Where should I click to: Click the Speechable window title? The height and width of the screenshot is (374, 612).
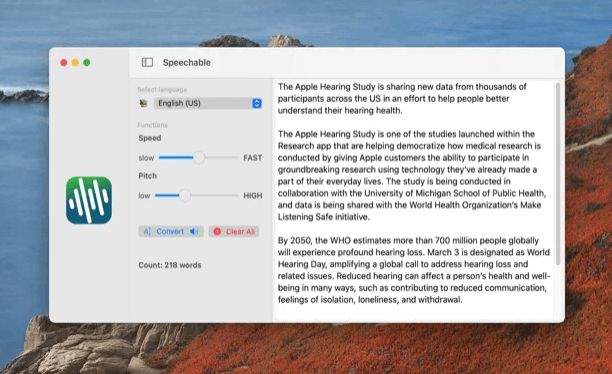187,62
